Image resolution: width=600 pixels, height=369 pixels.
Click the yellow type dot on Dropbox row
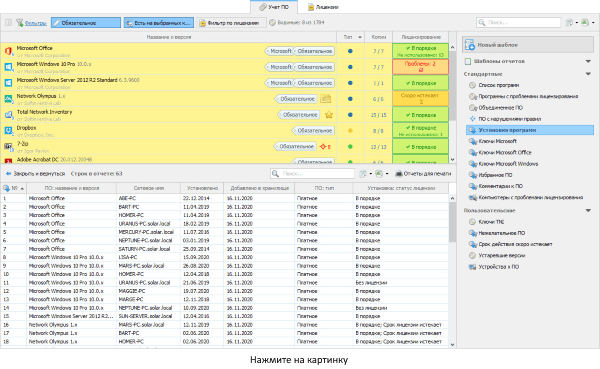tap(350, 131)
